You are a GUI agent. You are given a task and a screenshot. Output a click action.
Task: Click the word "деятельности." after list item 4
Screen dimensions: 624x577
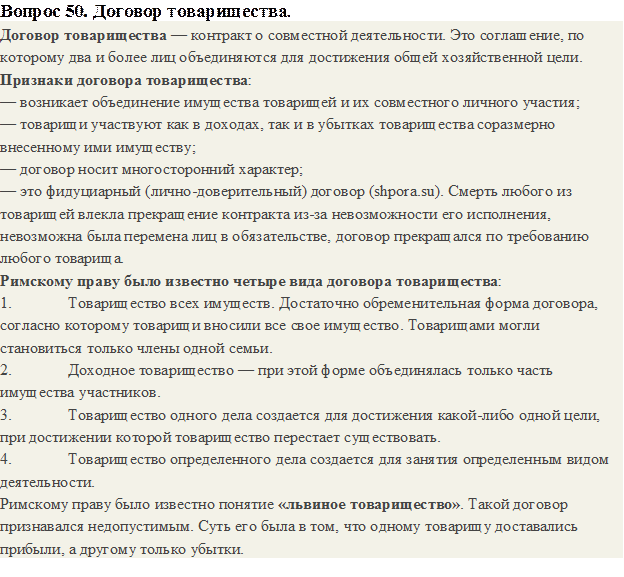pos(47,483)
